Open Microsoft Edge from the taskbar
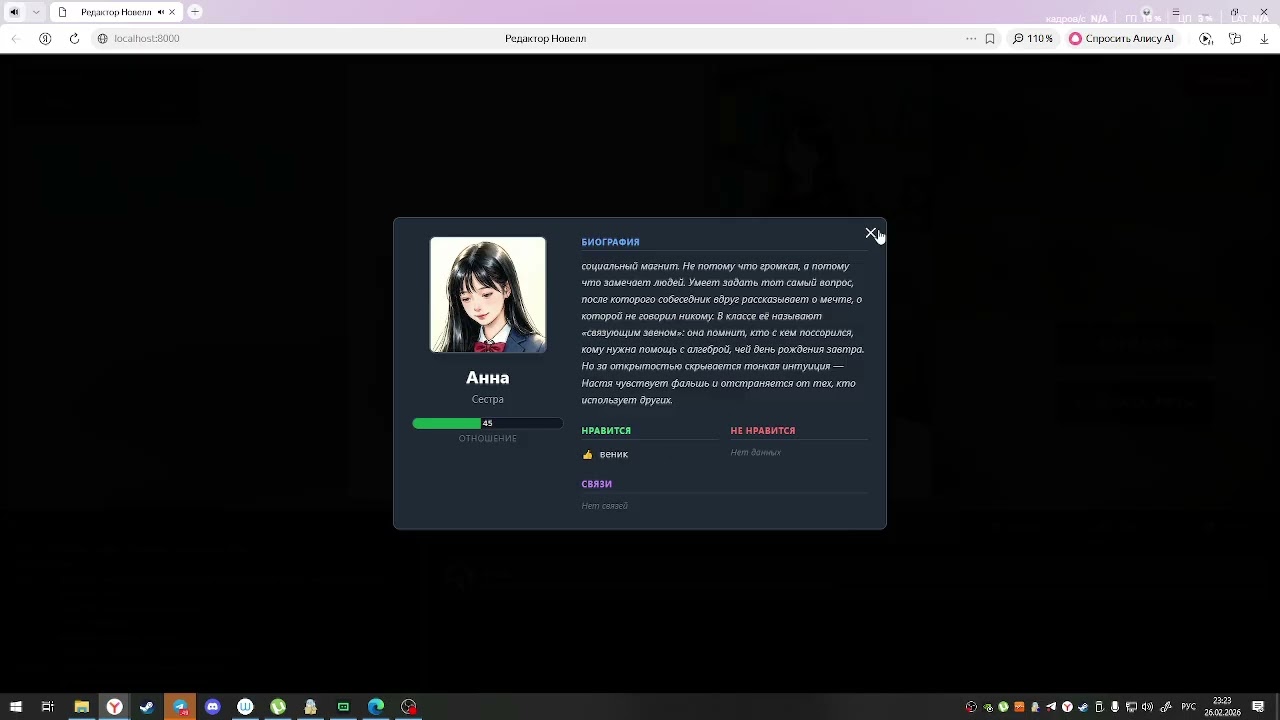Image resolution: width=1280 pixels, height=720 pixels. (x=376, y=707)
